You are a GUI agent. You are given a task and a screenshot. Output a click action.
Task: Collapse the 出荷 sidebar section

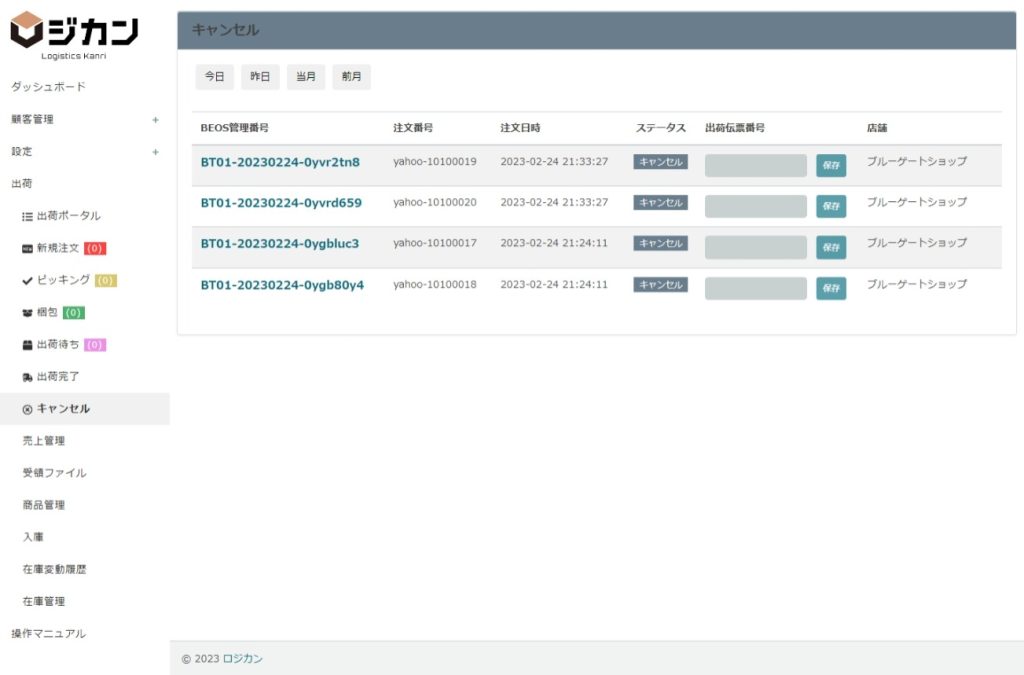coord(22,184)
